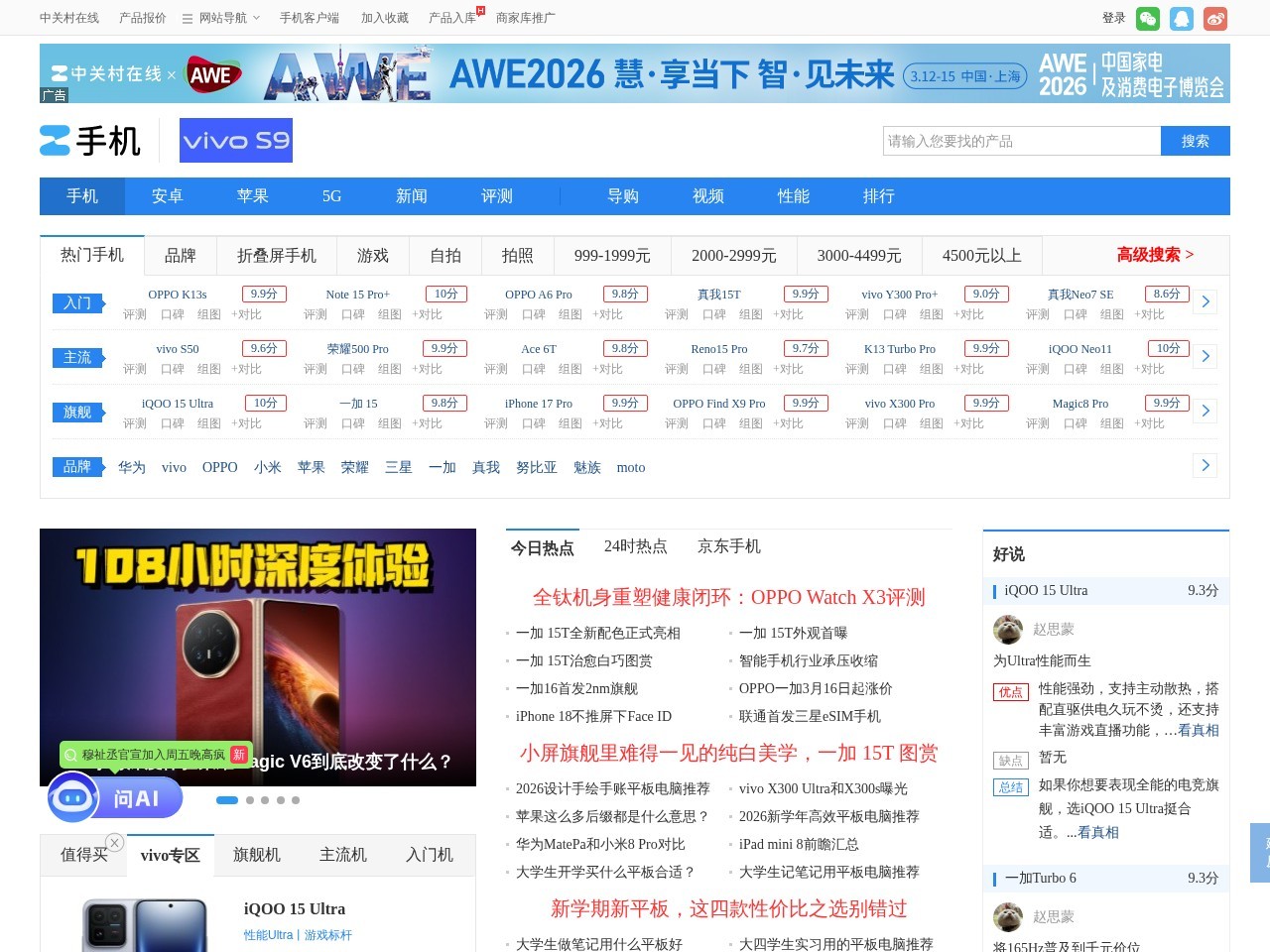Open the OPPO Watch X3 review article
This screenshot has height=952, width=1270.
pos(728,597)
